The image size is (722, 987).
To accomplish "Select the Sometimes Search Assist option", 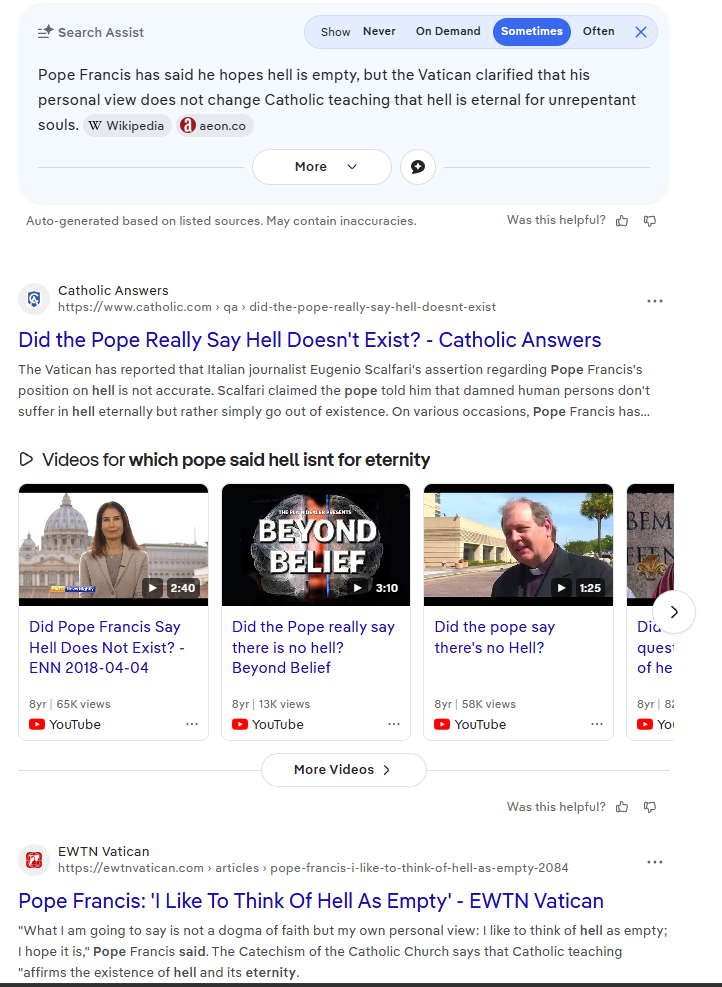I will point(532,31).
